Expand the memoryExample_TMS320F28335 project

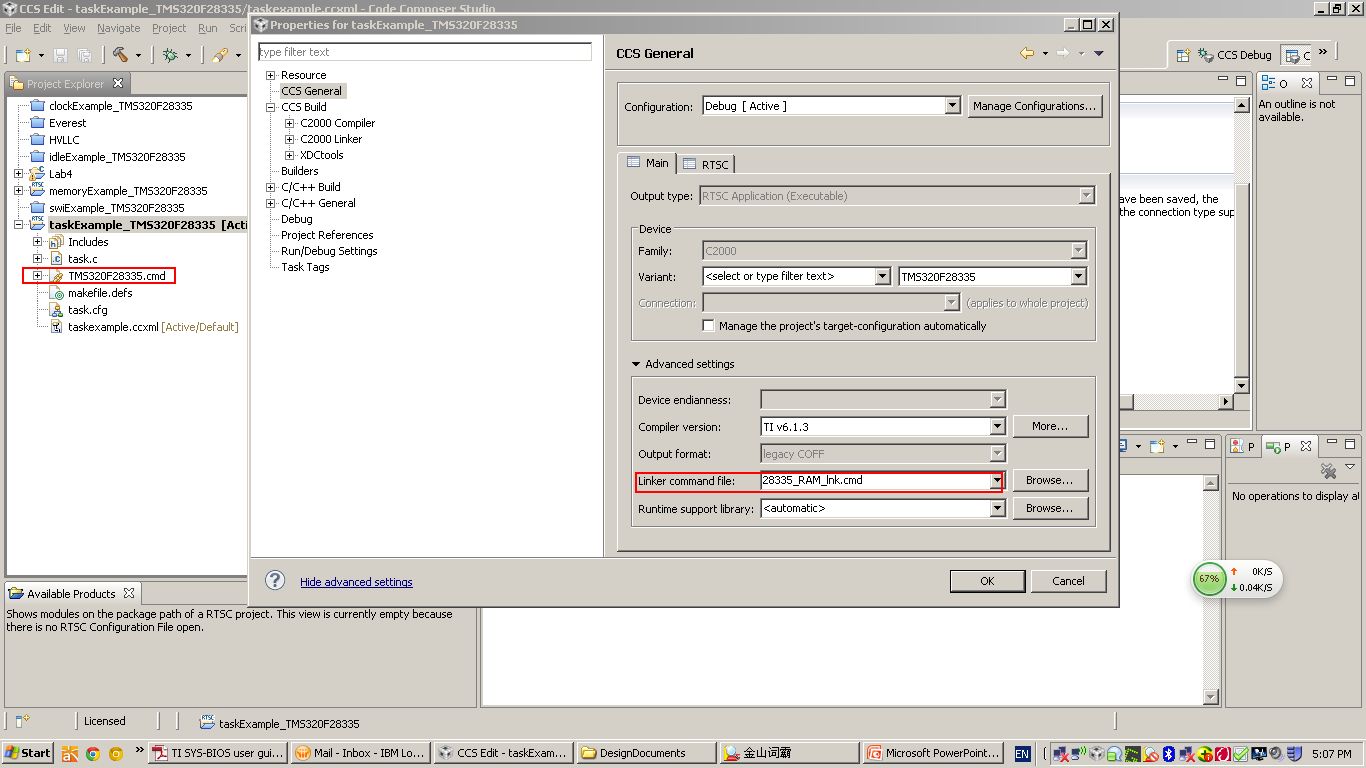(18, 191)
